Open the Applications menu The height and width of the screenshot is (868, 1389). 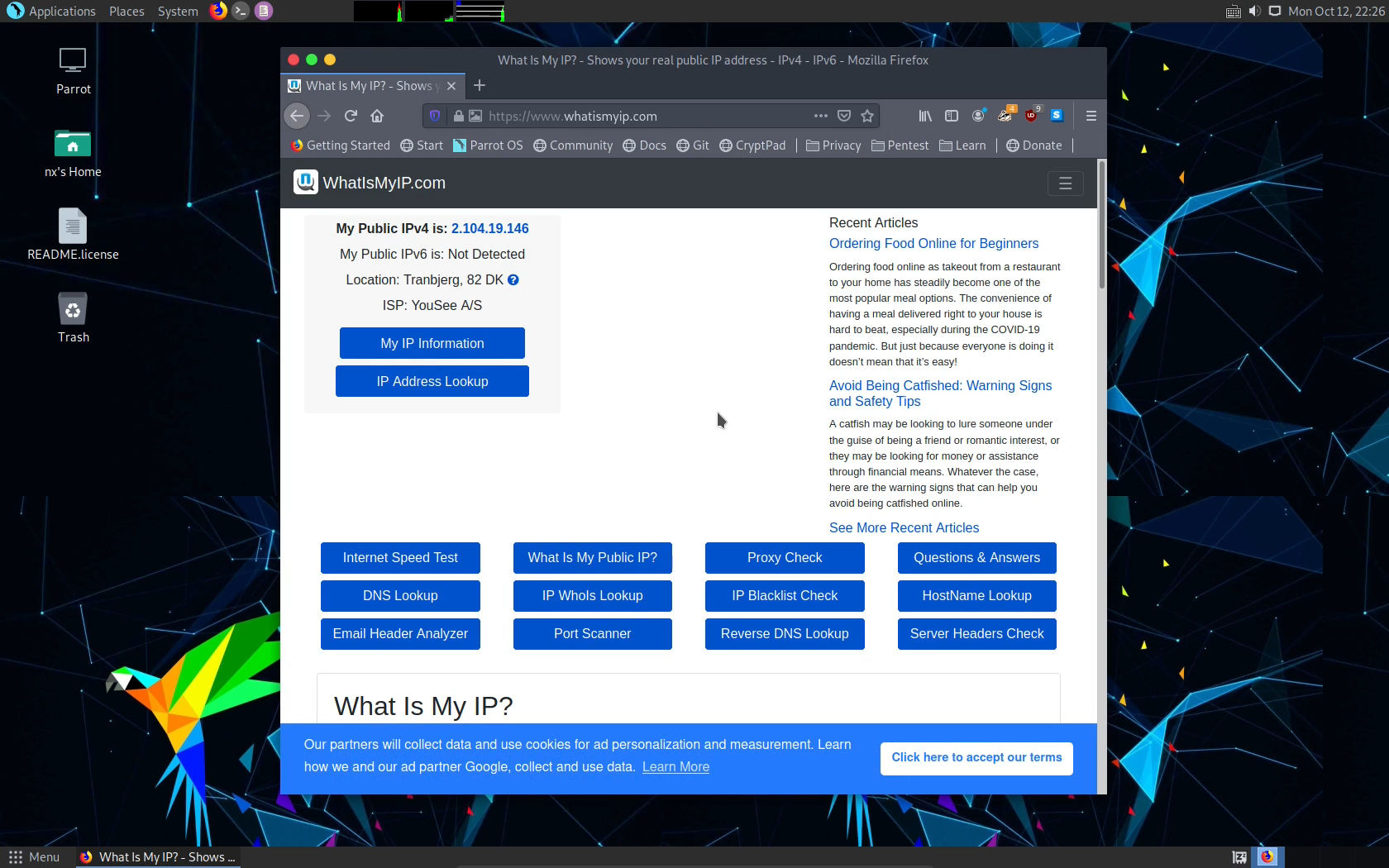(51, 11)
